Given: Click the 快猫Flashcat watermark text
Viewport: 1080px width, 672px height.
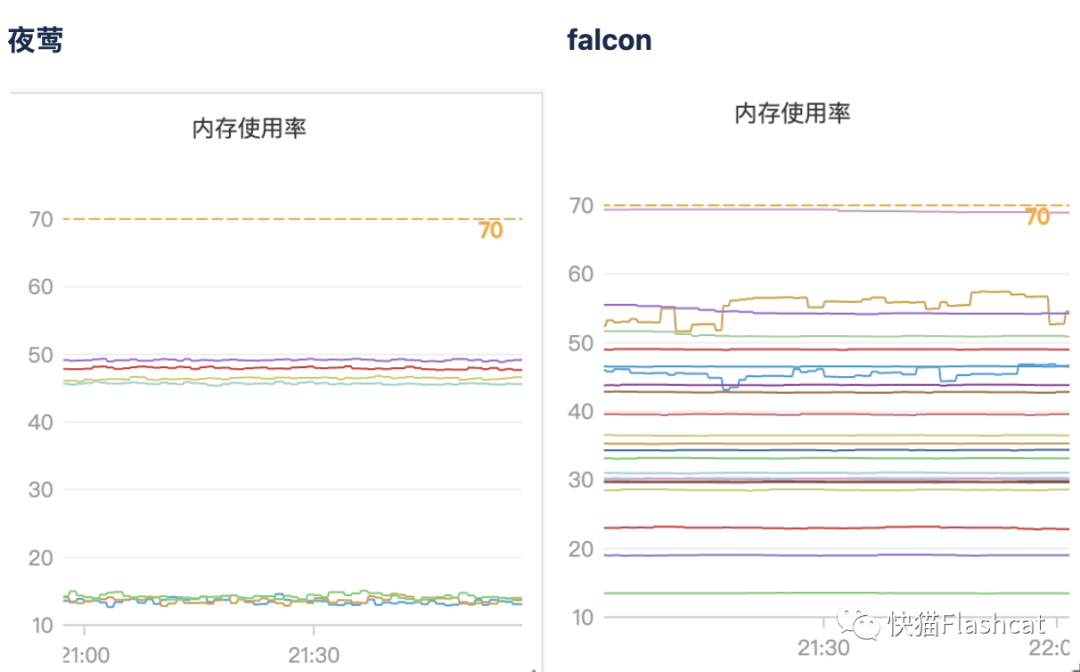Looking at the screenshot, I should [x=966, y=626].
